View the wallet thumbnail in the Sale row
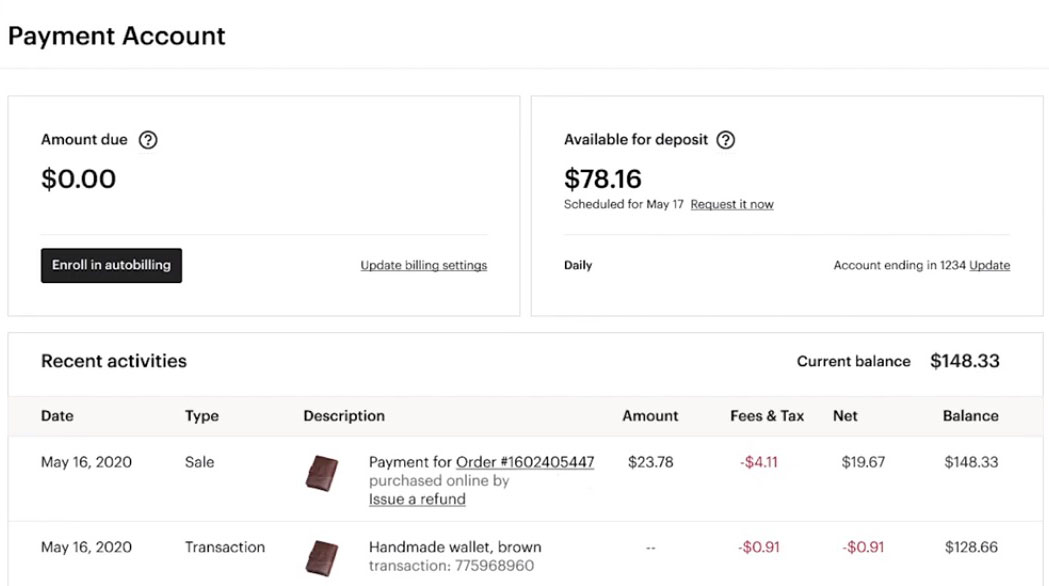This screenshot has height=586, width=1049. pos(322,470)
